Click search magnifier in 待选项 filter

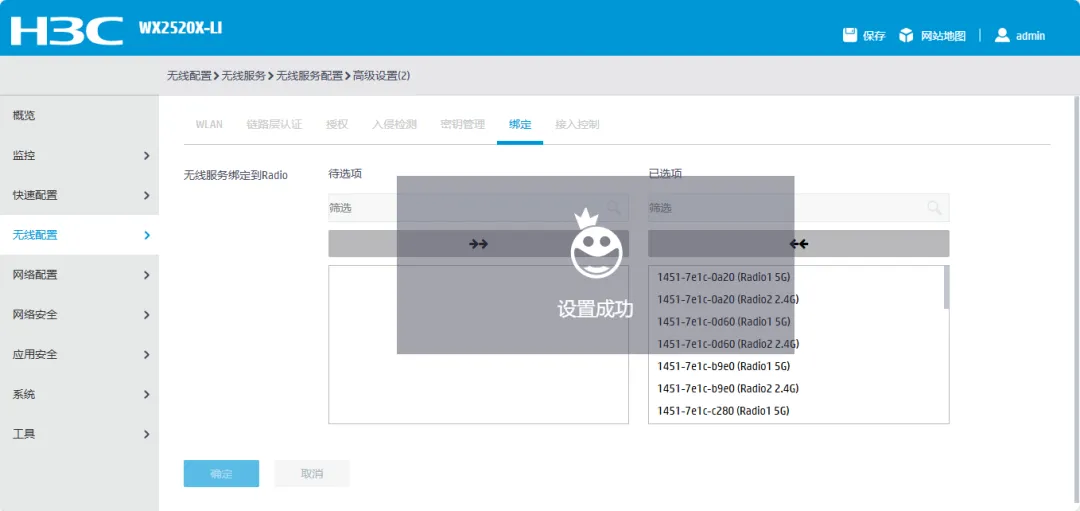[x=614, y=207]
